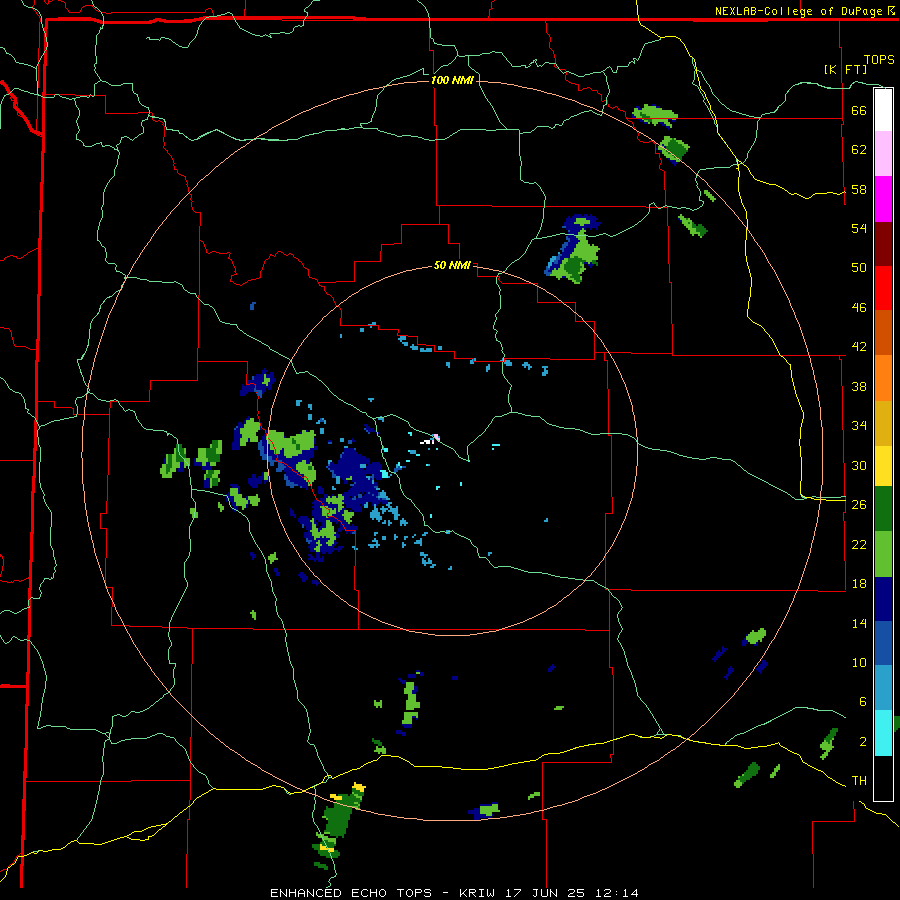Click legend value 18

point(859,584)
